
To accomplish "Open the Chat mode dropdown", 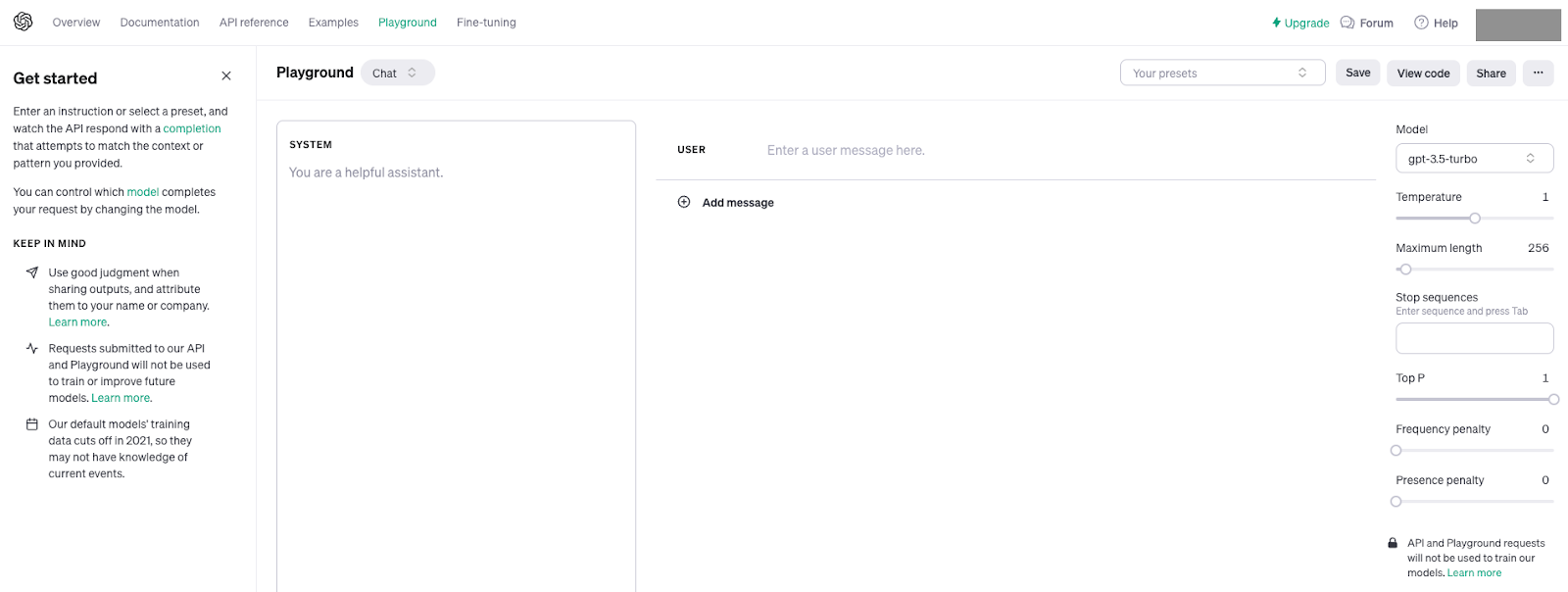I will point(397,73).
